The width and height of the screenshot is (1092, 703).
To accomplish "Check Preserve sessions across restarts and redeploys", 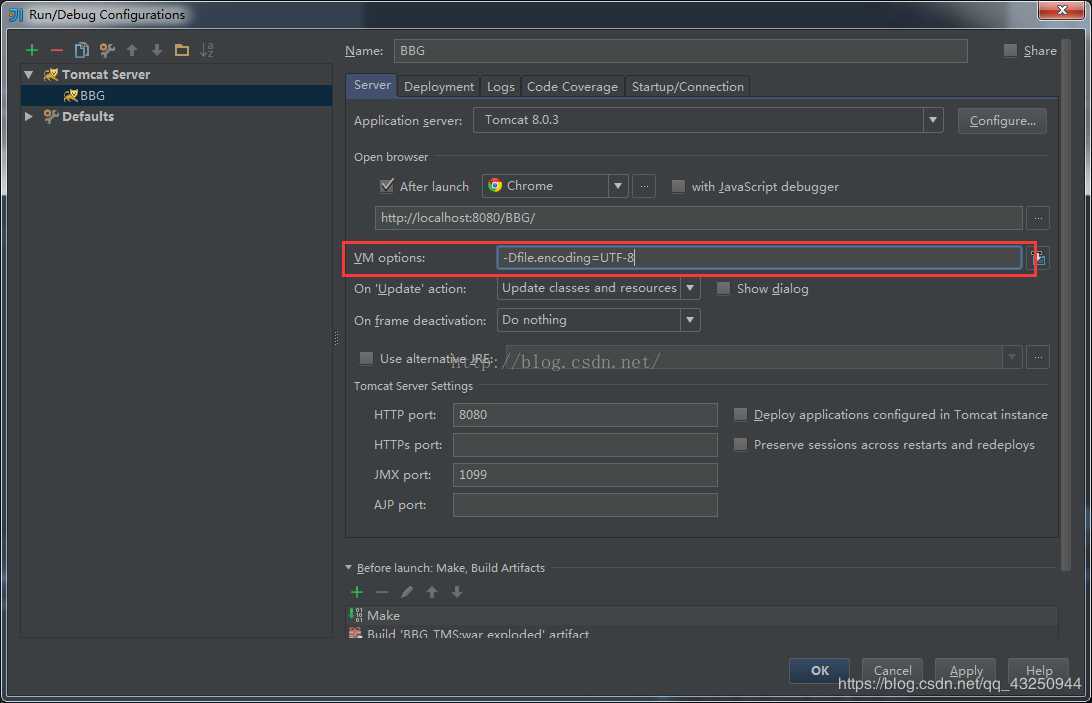I will coord(740,445).
